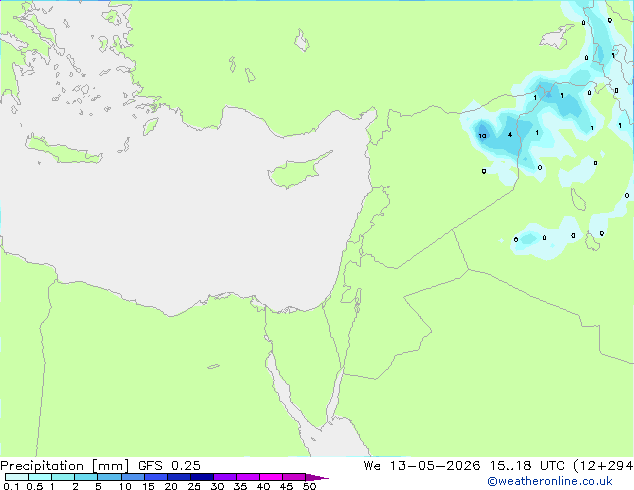Image resolution: width=634 pixels, height=490 pixels.
Task: Click the 20–25 mm dark blue swatch
Action: click(x=179, y=477)
